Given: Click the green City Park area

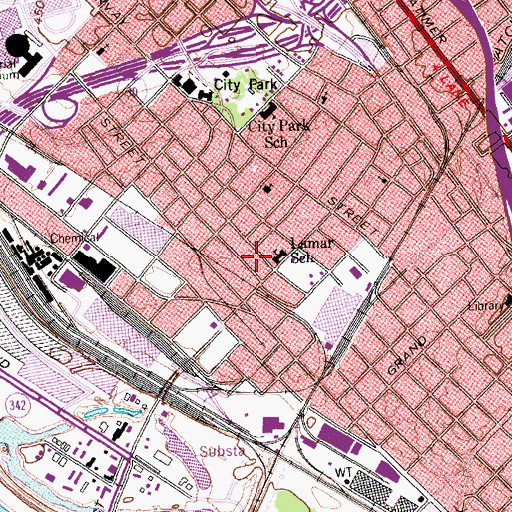Looking at the screenshot, I should pyautogui.click(x=244, y=98).
